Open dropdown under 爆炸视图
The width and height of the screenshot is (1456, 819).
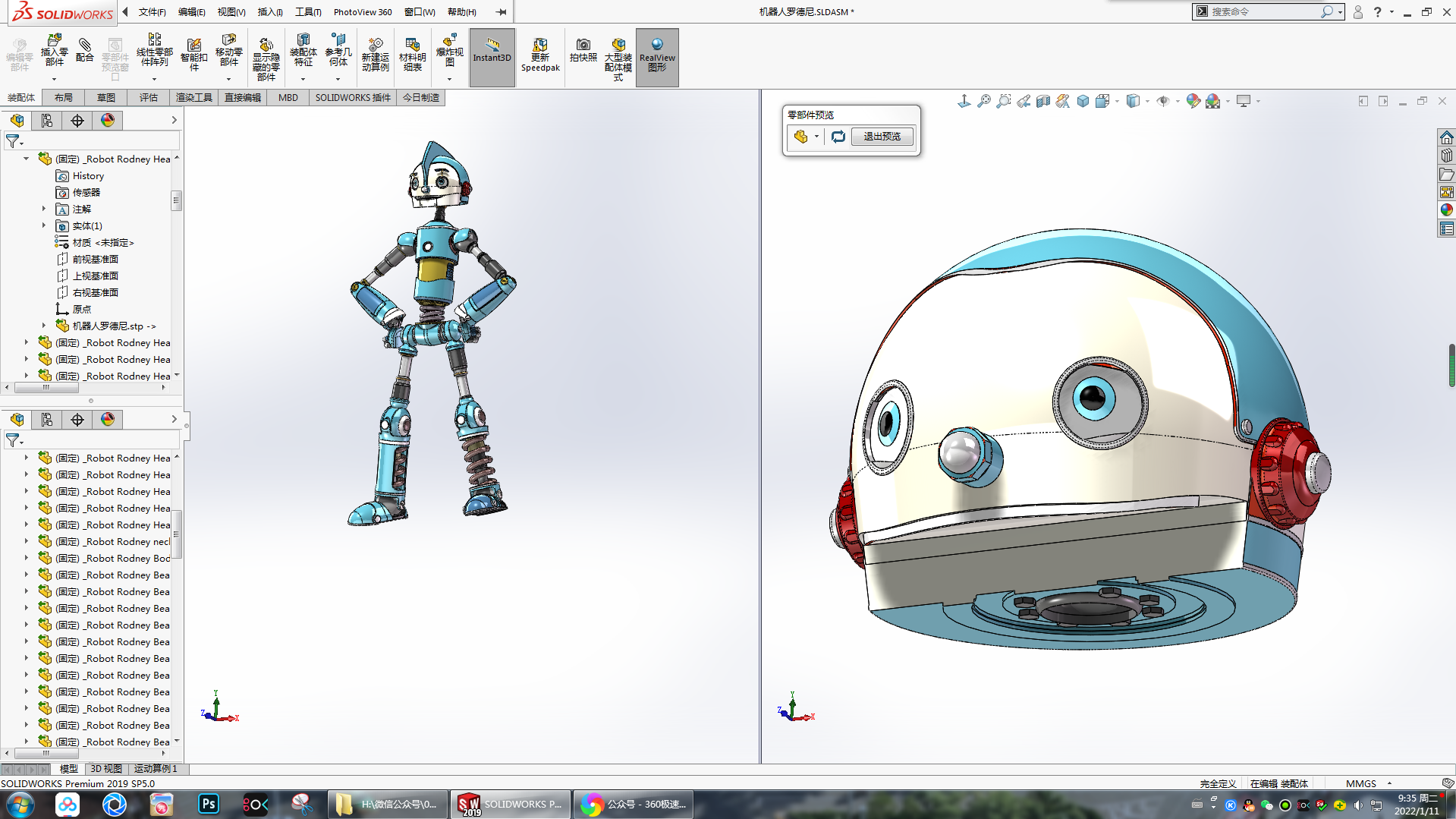[449, 79]
